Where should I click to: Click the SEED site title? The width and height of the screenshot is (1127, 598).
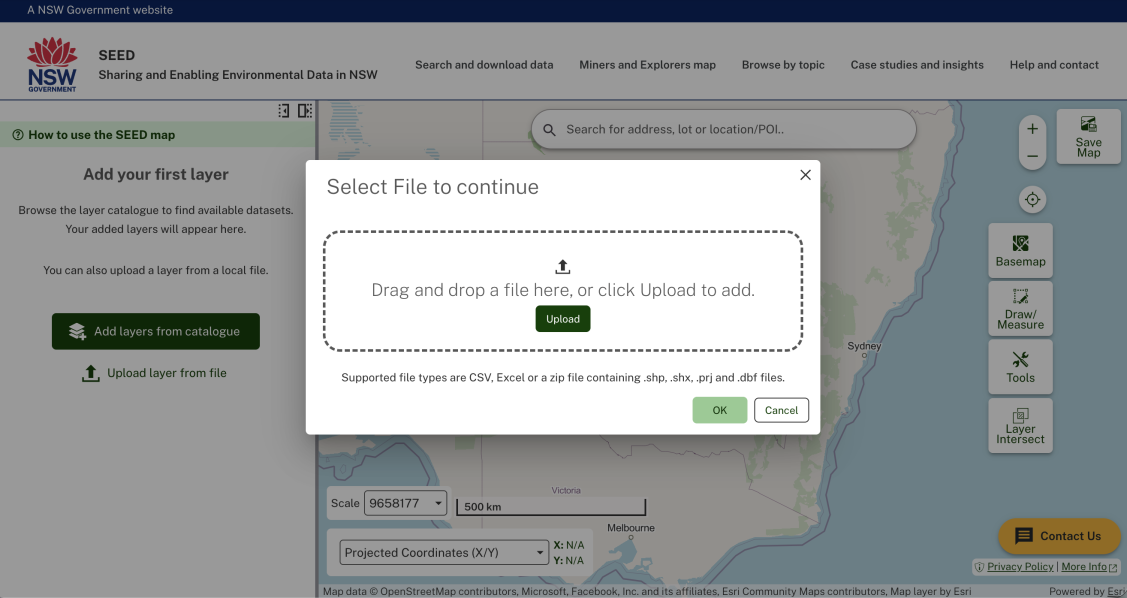116,55
